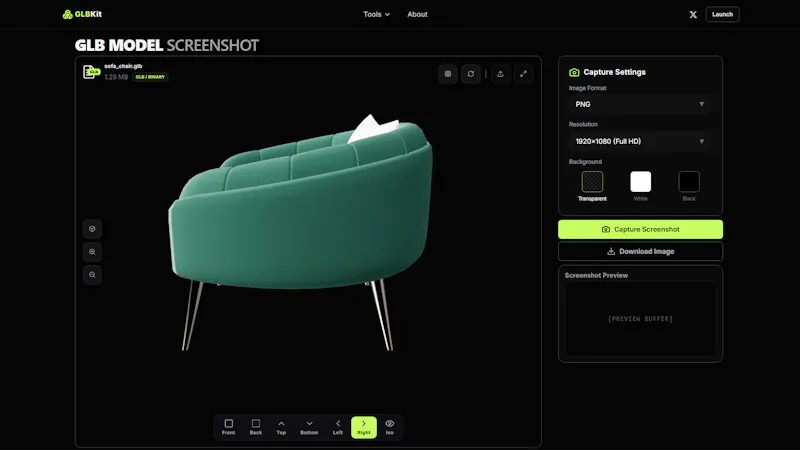Click the green sofa chair model
Image resolution: width=800 pixels, height=450 pixels.
pyautogui.click(x=301, y=230)
